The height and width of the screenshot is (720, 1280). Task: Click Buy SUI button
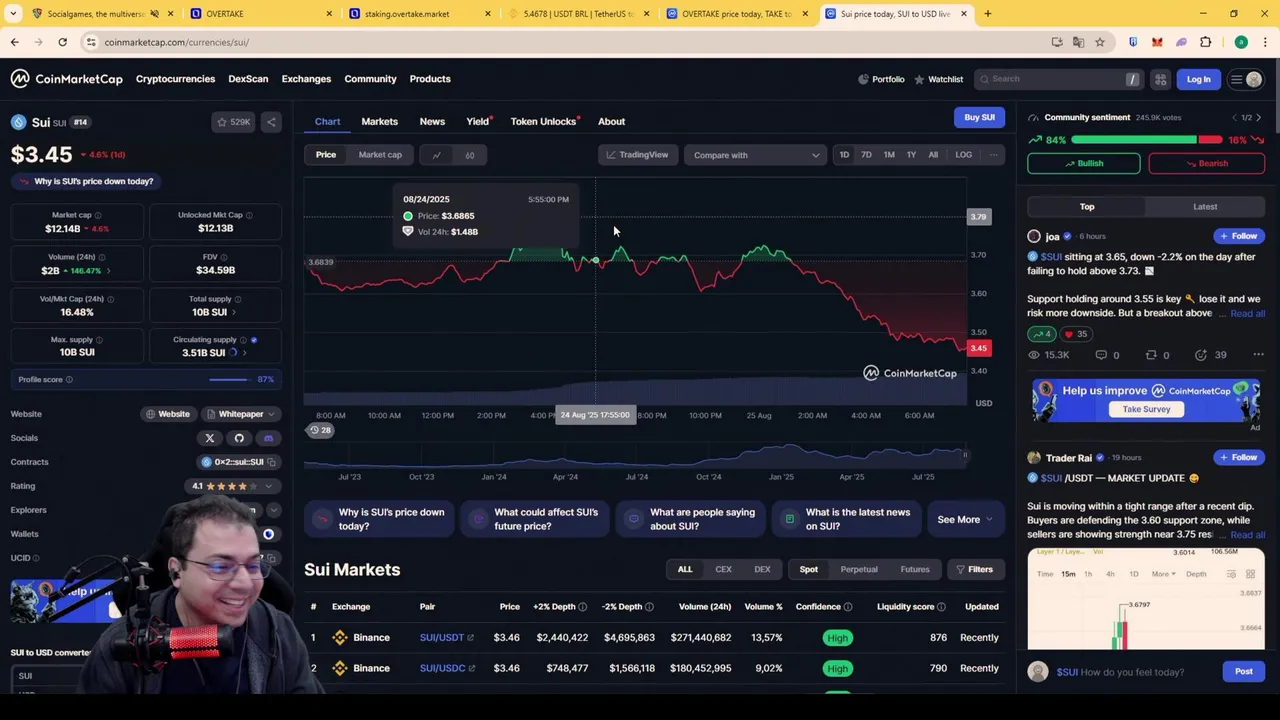coord(979,118)
